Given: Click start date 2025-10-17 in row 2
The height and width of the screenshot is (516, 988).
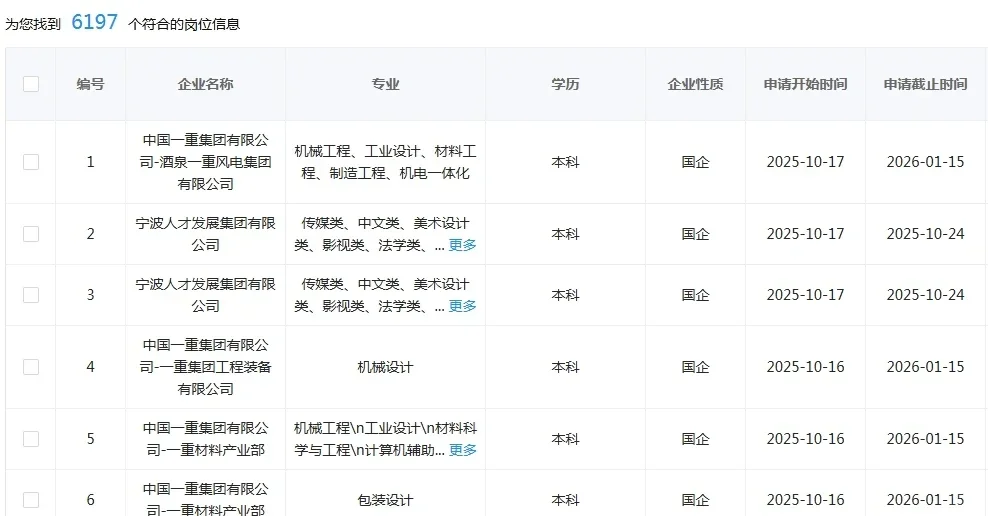Looking at the screenshot, I should (805, 234).
